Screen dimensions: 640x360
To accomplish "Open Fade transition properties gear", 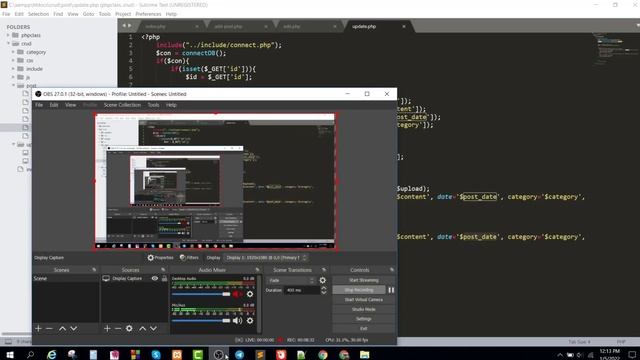I will (322, 280).
